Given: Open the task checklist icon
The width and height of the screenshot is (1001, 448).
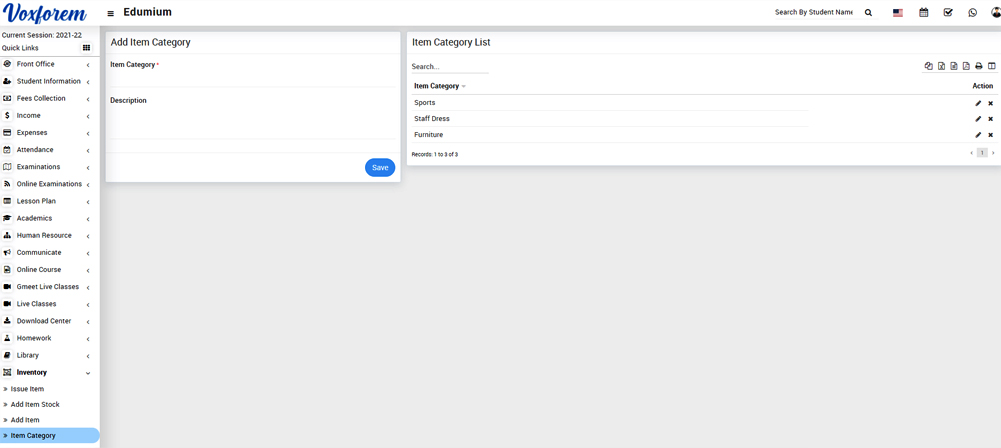Looking at the screenshot, I should tap(948, 13).
